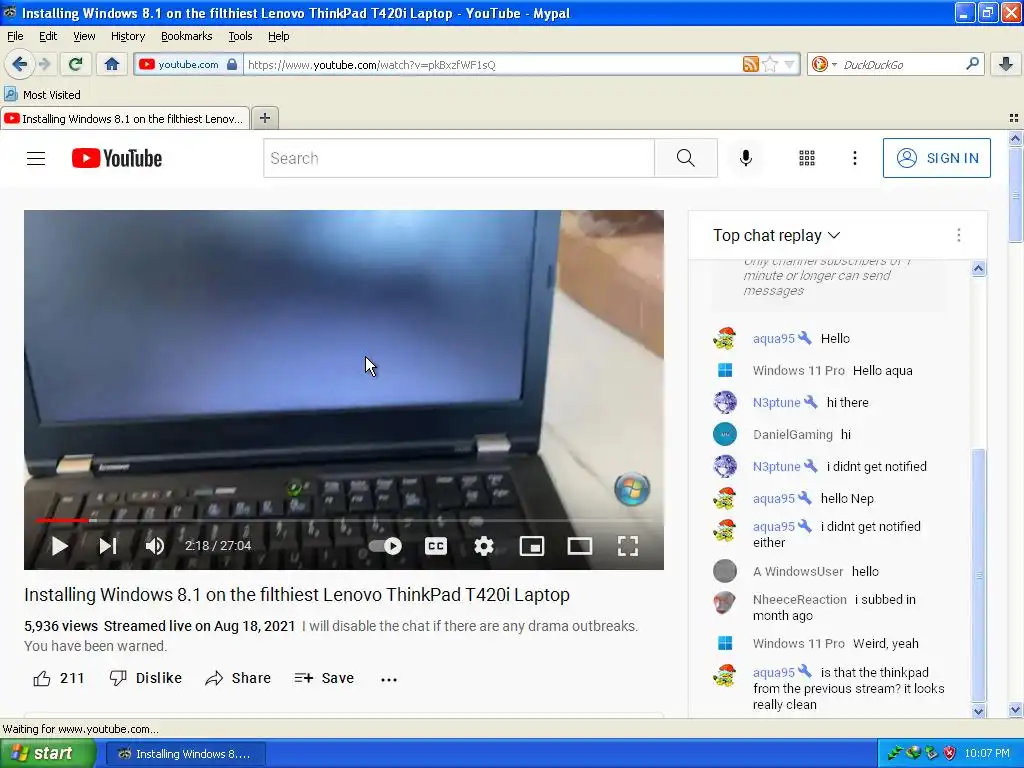Skip to the next video
Image resolution: width=1024 pixels, height=768 pixels.
[108, 546]
